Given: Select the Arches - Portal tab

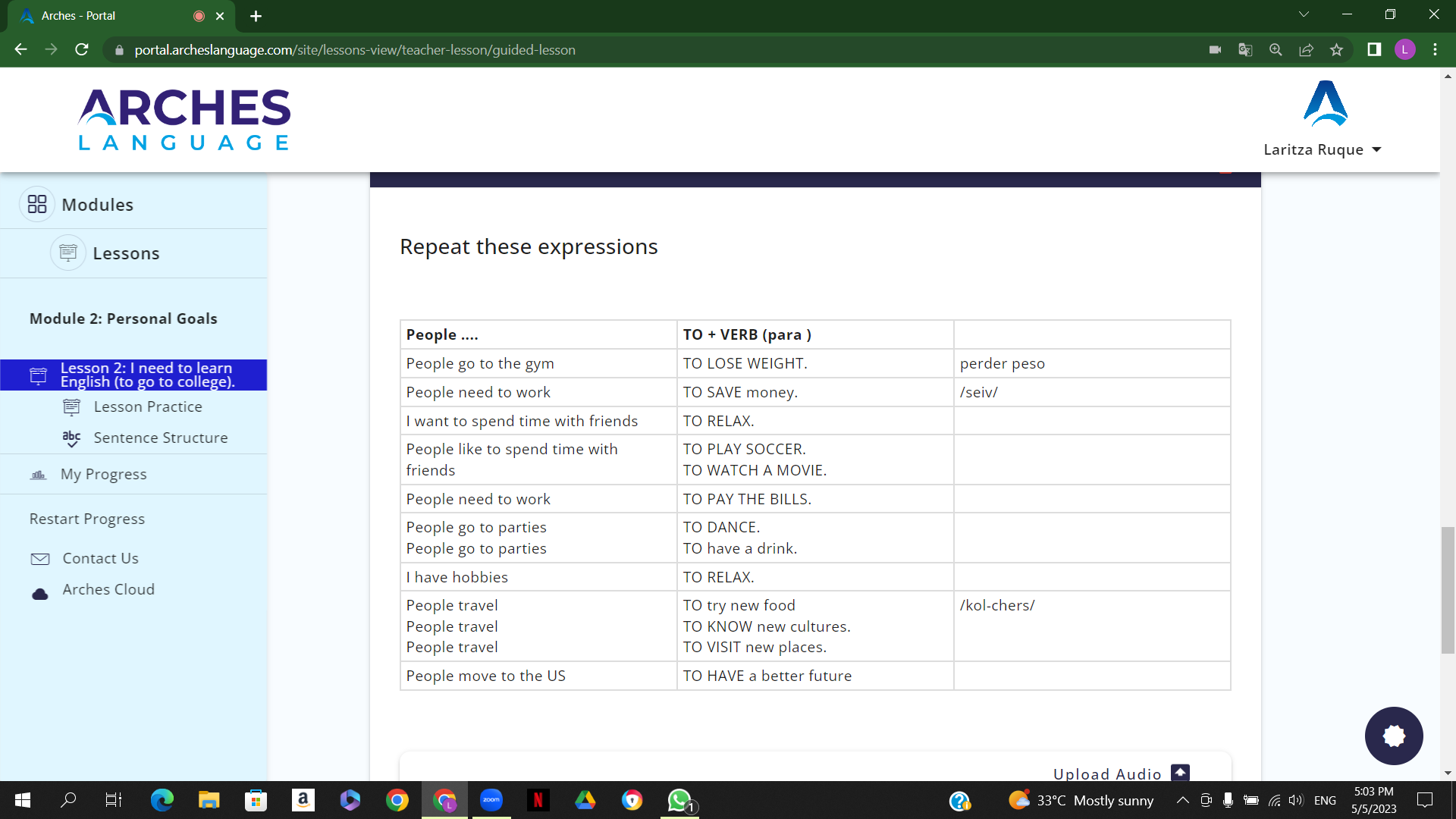Looking at the screenshot, I should point(121,16).
